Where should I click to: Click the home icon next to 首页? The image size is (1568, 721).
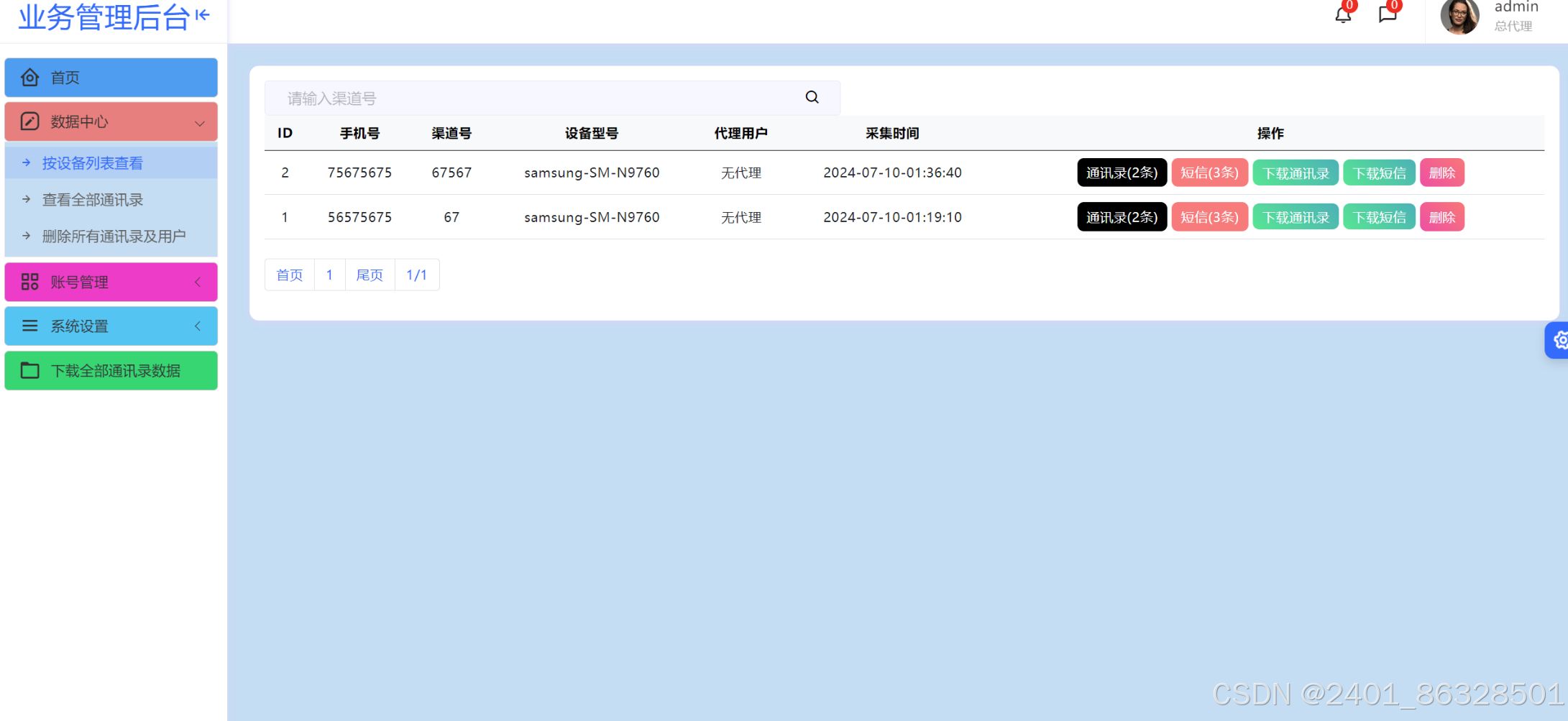[x=30, y=77]
